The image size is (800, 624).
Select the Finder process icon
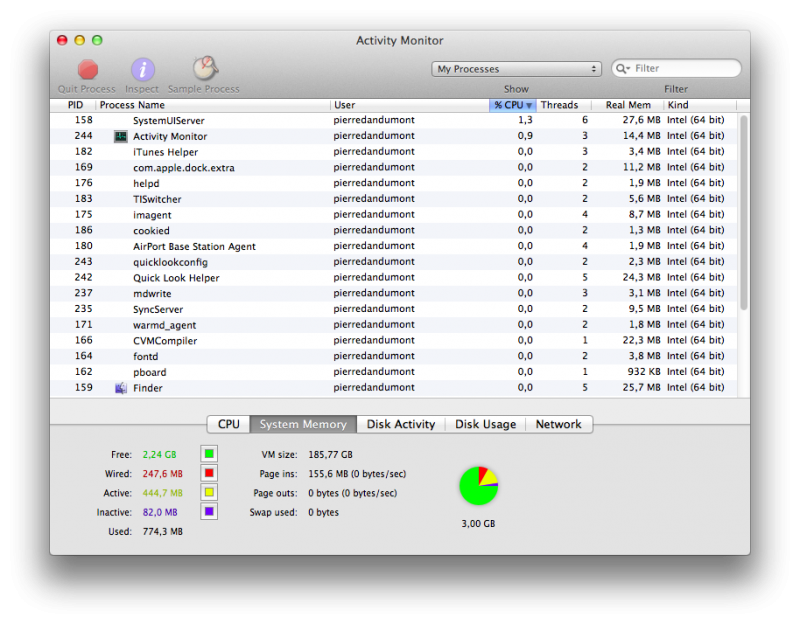pos(120,388)
